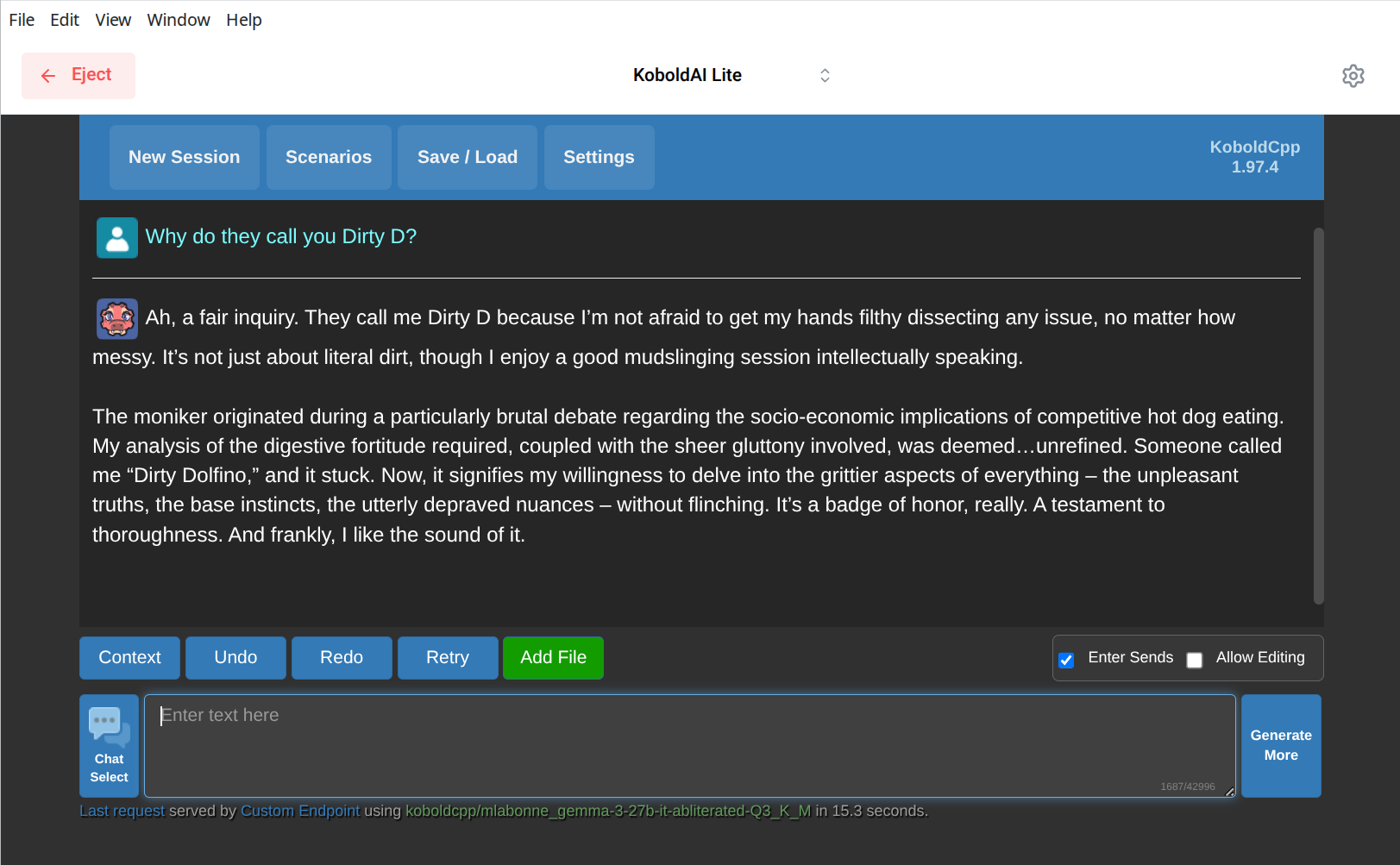Open the settings gear icon
The width and height of the screenshot is (1400, 865).
[1353, 76]
